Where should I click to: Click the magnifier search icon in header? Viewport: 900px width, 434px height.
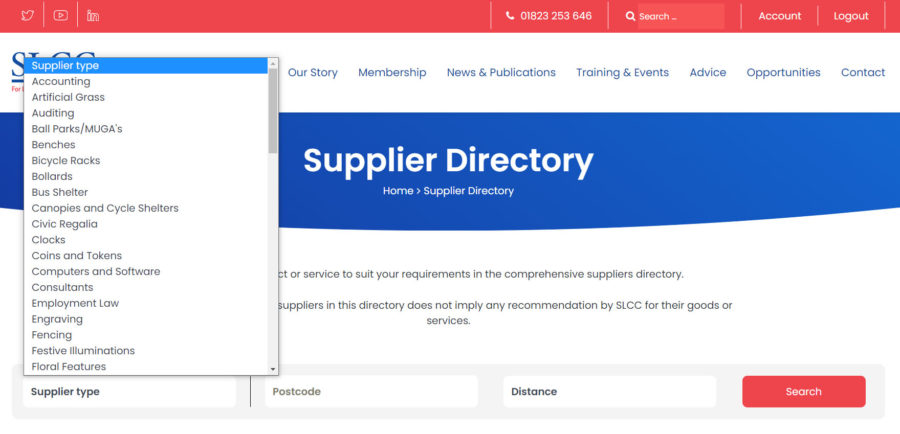(630, 16)
